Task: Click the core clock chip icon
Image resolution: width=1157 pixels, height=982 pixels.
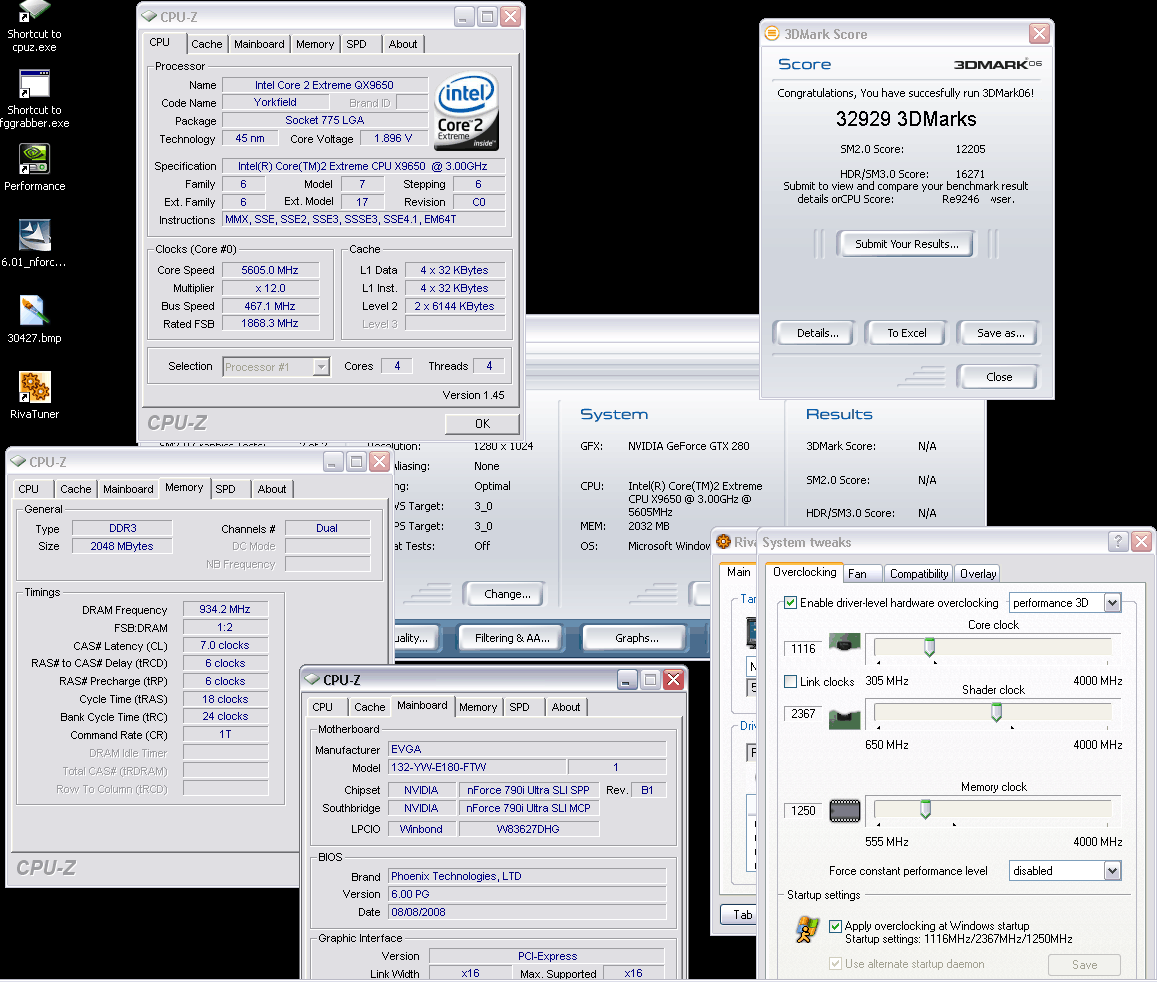Action: [845, 643]
